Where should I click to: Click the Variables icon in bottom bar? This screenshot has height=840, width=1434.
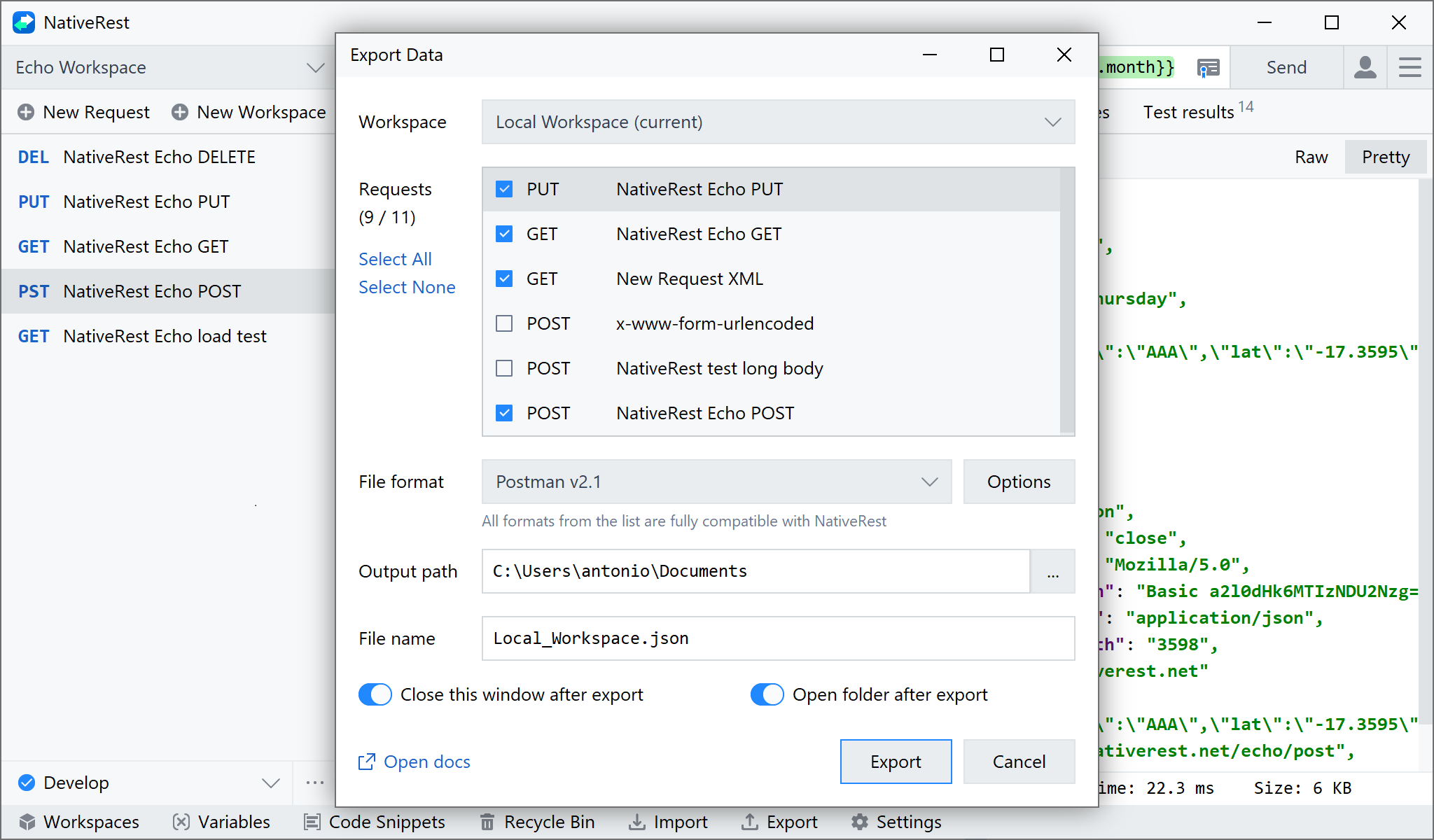click(x=181, y=822)
